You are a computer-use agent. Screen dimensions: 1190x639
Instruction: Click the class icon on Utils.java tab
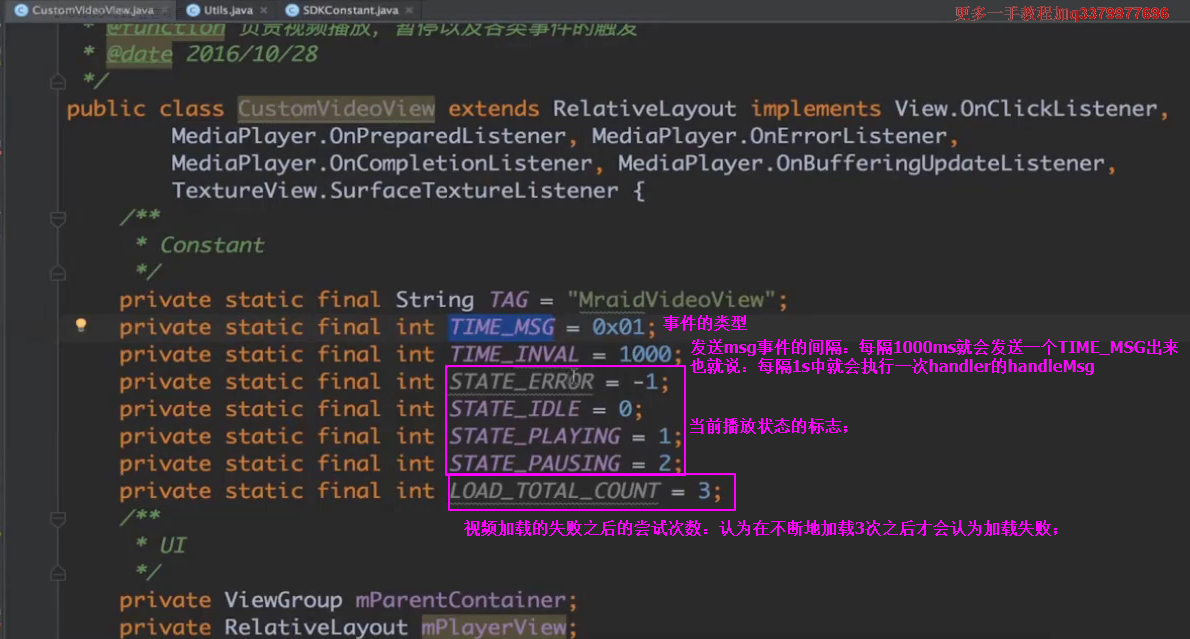pyautogui.click(x=193, y=10)
